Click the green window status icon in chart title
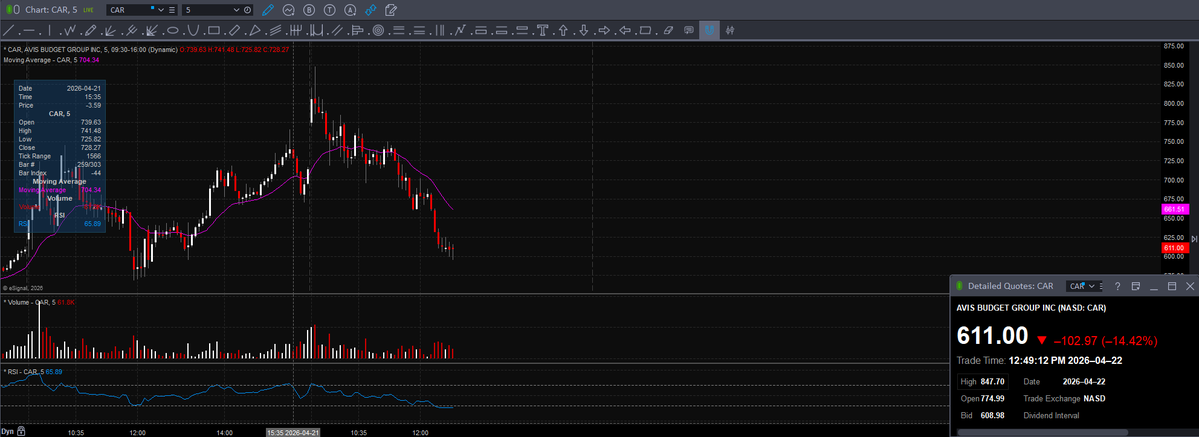The width and height of the screenshot is (1199, 437). [x=8, y=10]
